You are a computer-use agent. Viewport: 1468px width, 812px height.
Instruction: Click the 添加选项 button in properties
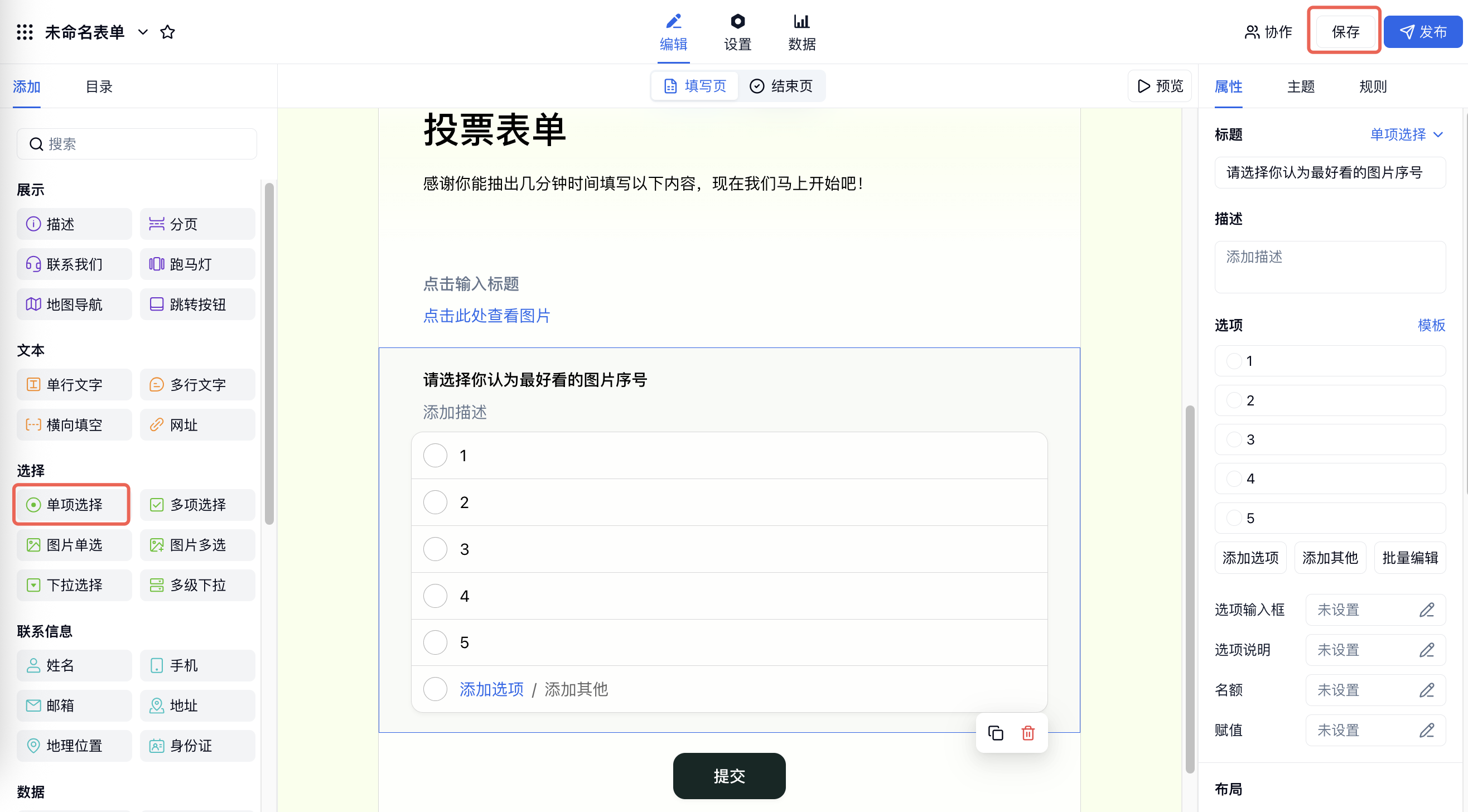pyautogui.click(x=1250, y=557)
